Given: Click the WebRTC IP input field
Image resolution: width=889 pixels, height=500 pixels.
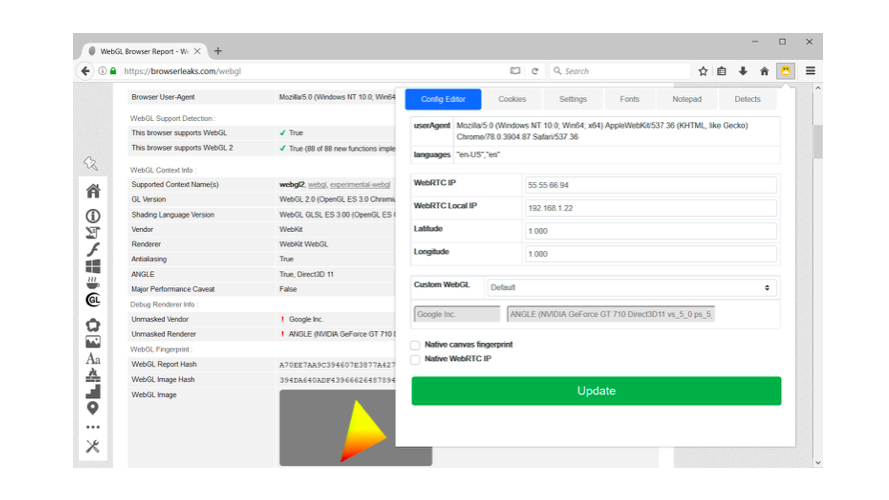Looking at the screenshot, I should coord(650,185).
